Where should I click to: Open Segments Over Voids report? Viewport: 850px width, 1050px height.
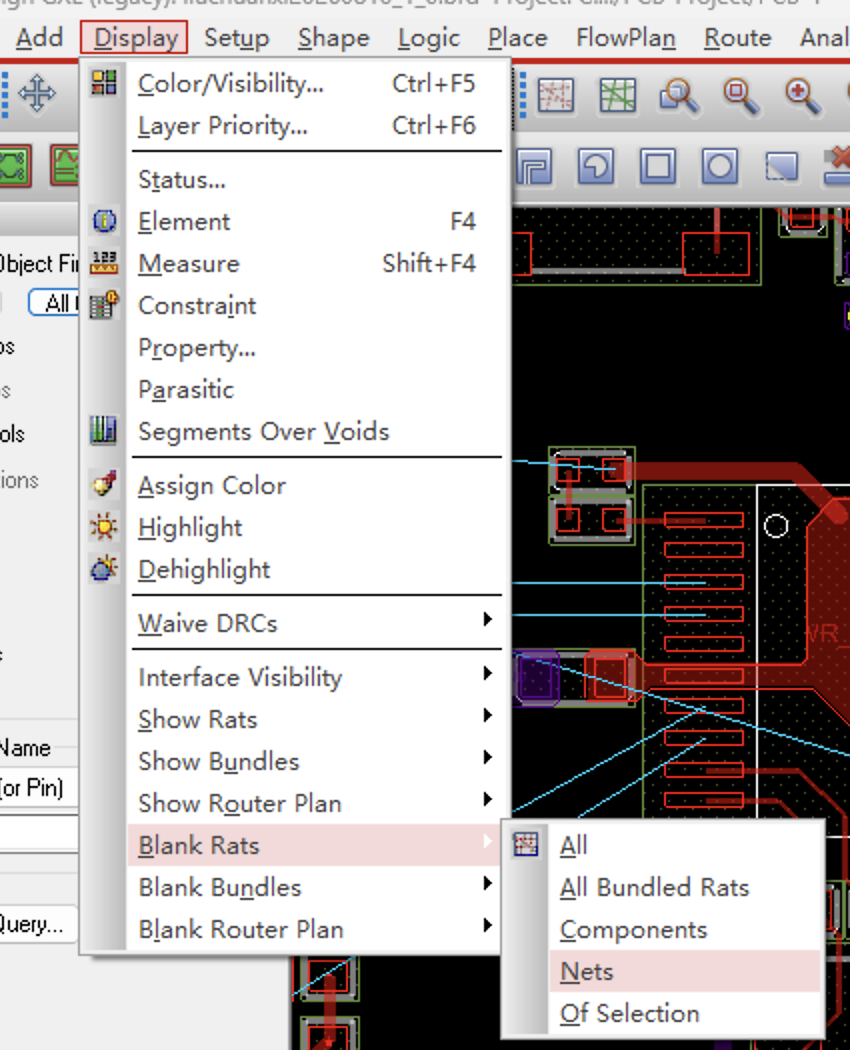pos(314,432)
